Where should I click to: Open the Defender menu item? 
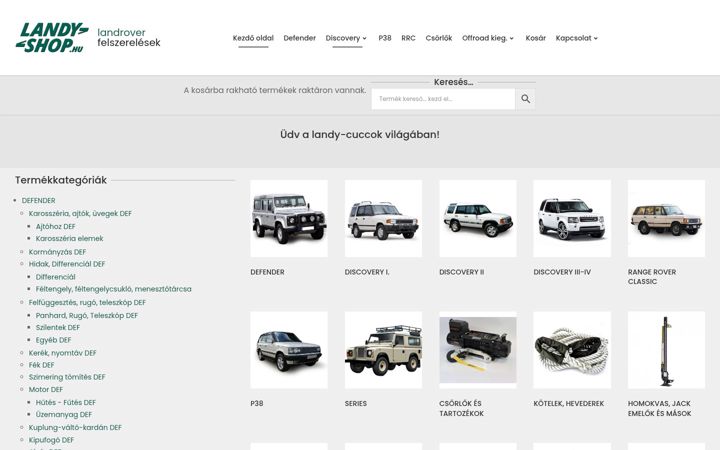(x=299, y=38)
